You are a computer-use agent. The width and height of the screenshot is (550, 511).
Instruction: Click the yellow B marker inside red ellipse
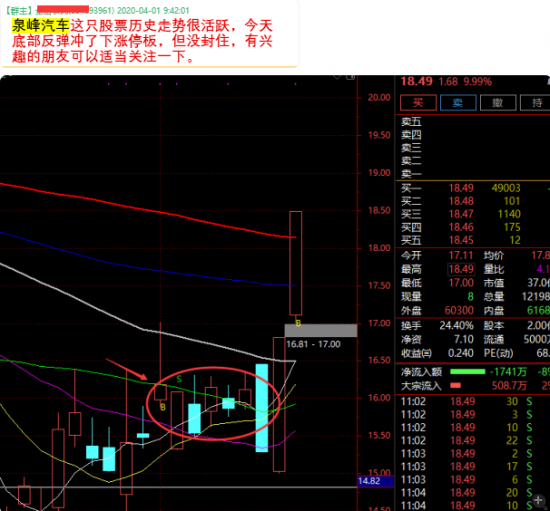coord(162,407)
